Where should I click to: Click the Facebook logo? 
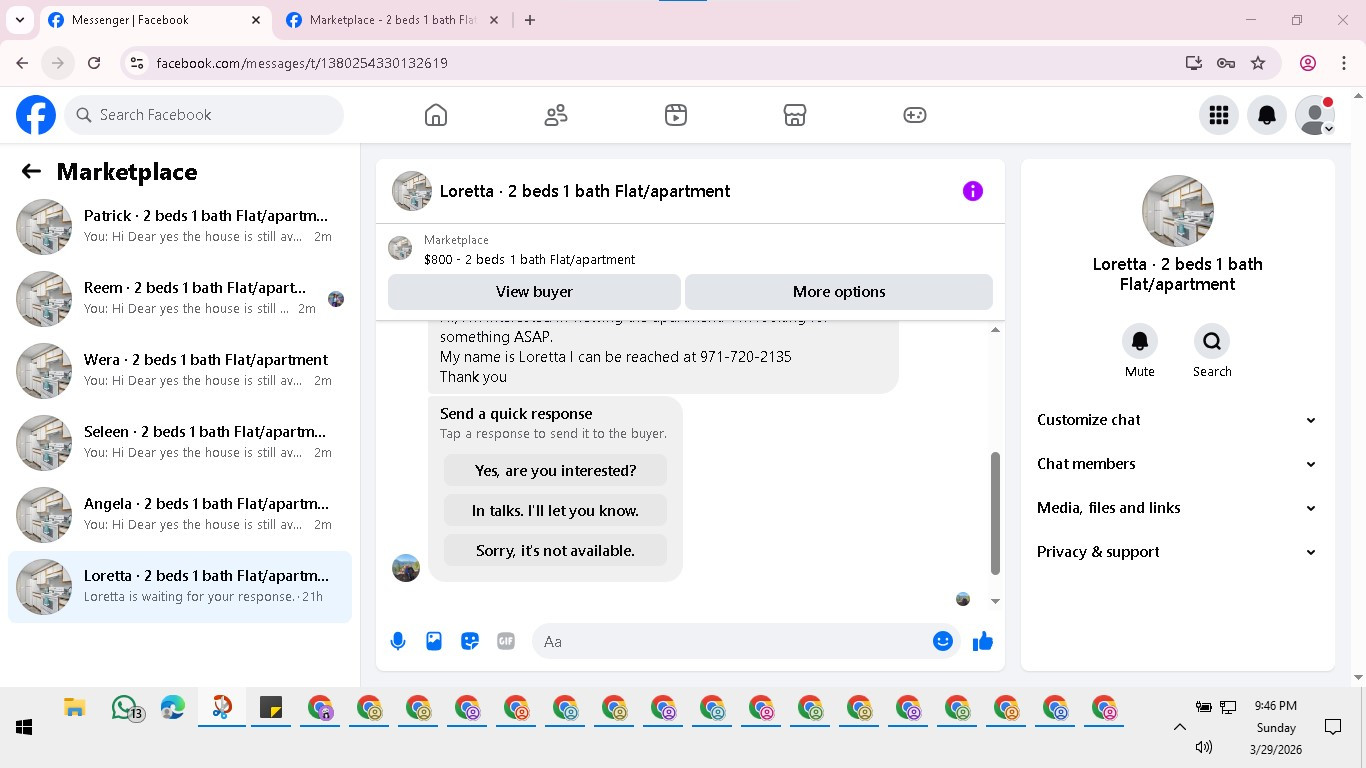pyautogui.click(x=36, y=115)
